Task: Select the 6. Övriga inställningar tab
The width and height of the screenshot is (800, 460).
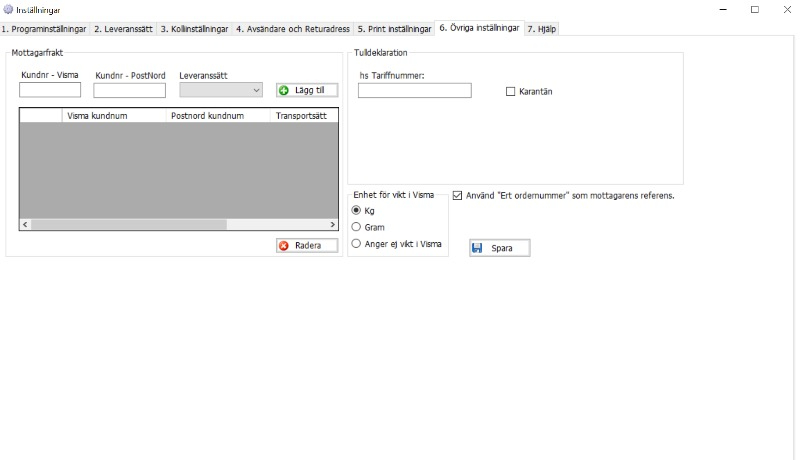Action: click(479, 28)
